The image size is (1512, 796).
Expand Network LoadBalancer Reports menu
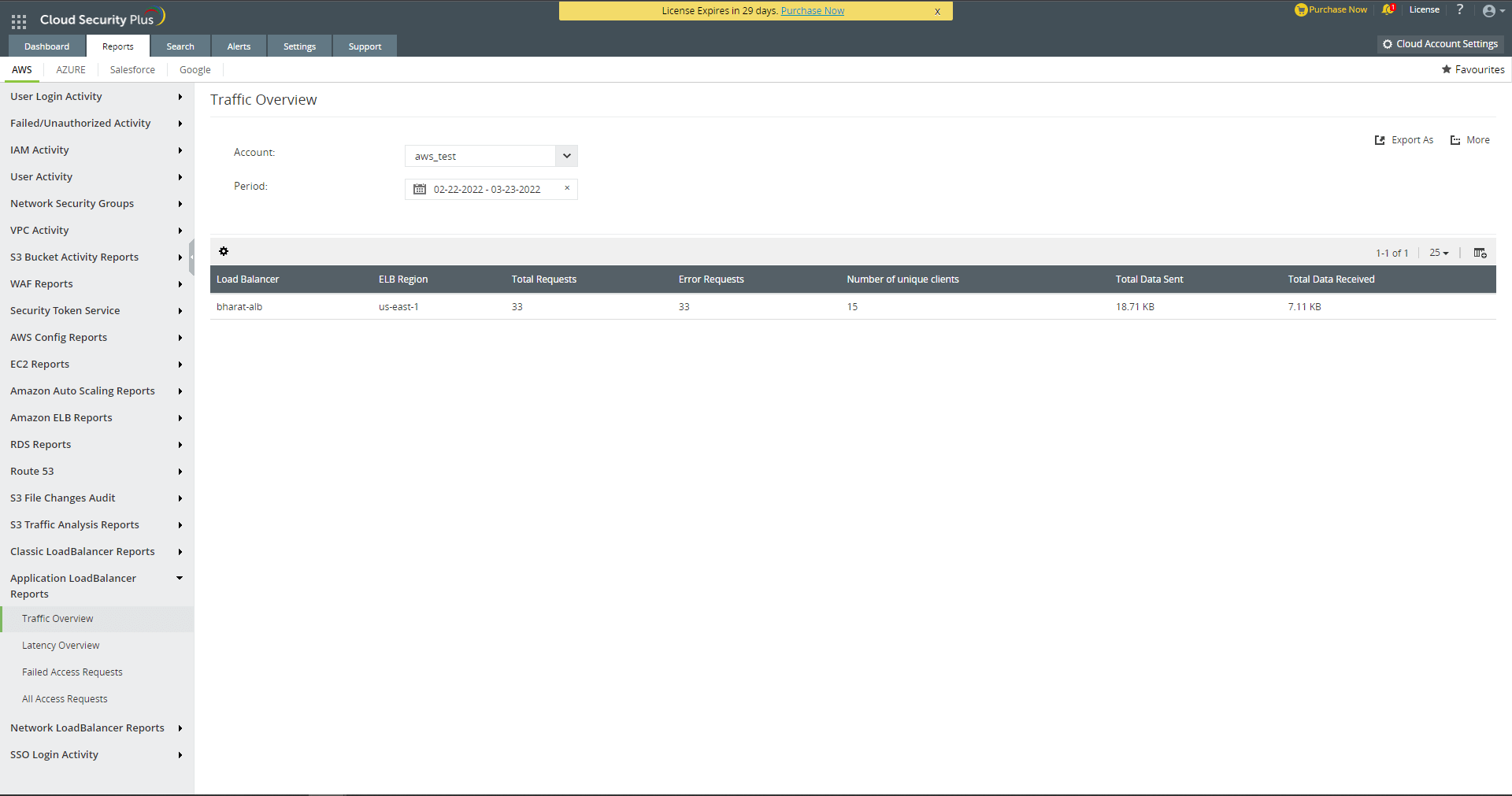(x=97, y=728)
